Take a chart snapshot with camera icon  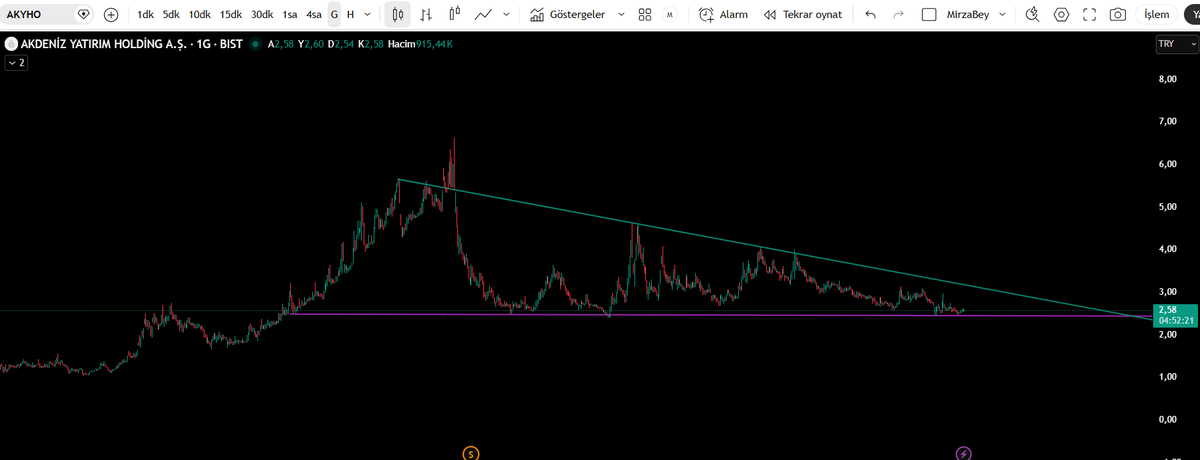pos(1117,15)
